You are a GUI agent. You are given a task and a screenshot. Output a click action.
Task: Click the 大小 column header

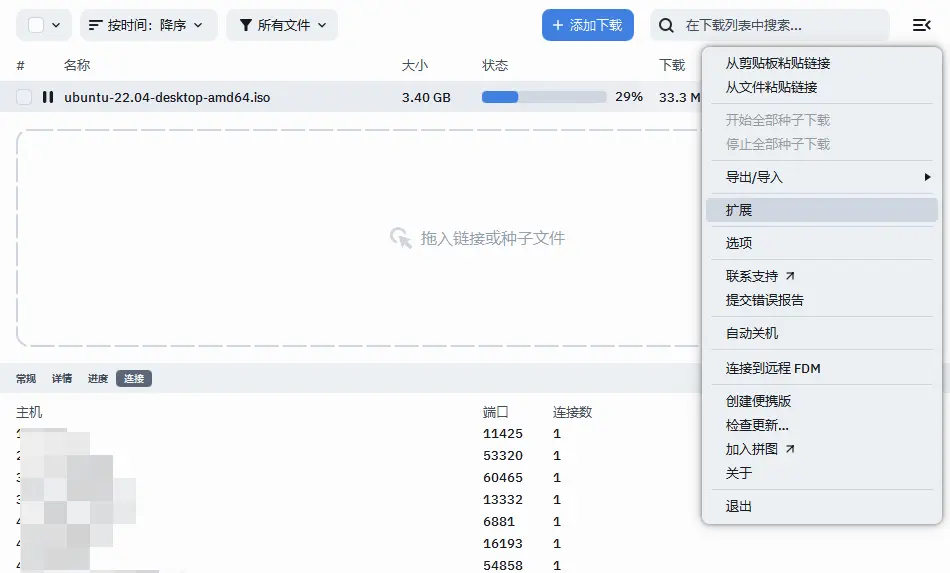point(415,65)
